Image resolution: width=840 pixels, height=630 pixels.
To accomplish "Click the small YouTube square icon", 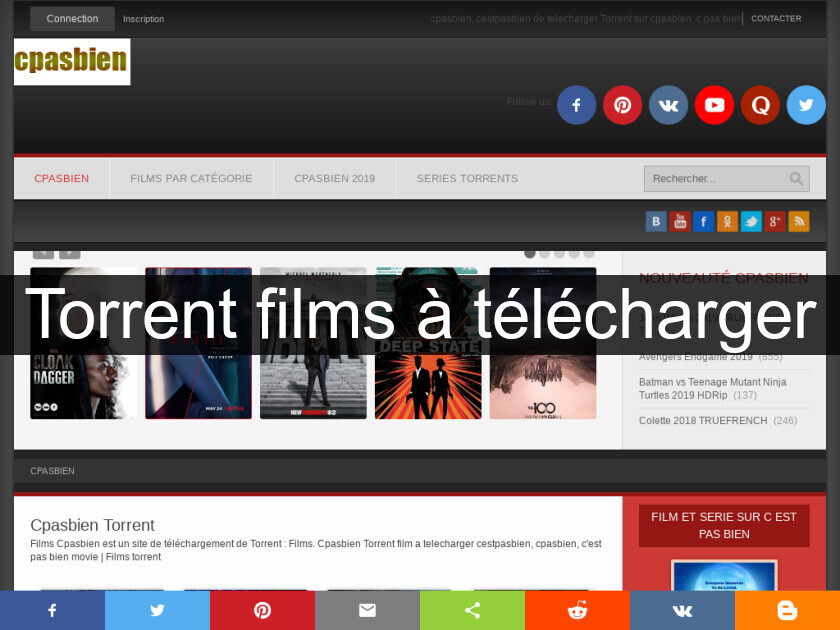I will 680,221.
